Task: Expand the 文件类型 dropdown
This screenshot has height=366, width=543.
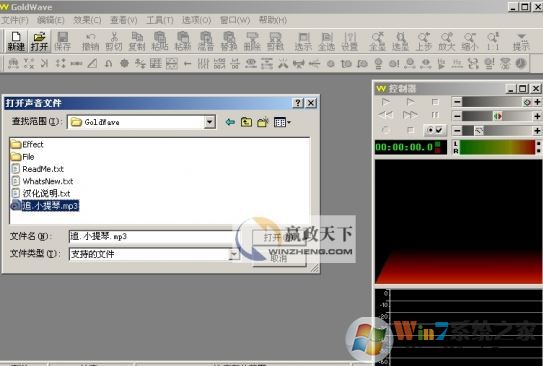Action: (x=233, y=254)
